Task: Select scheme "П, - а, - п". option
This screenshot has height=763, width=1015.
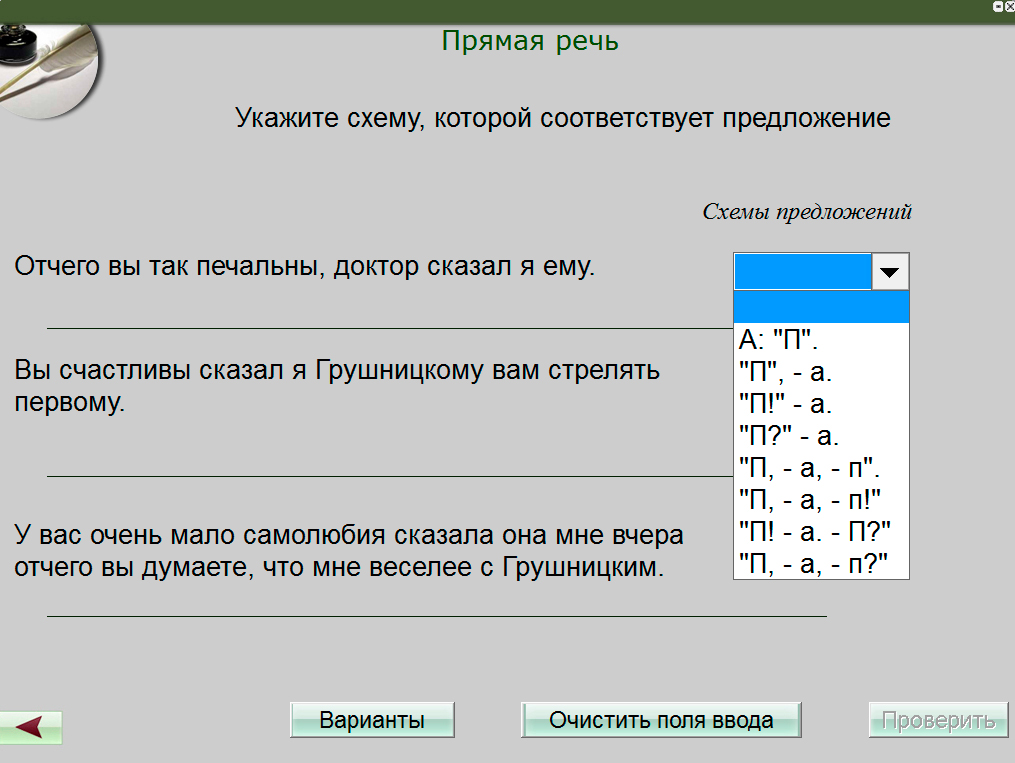Action: [809, 468]
